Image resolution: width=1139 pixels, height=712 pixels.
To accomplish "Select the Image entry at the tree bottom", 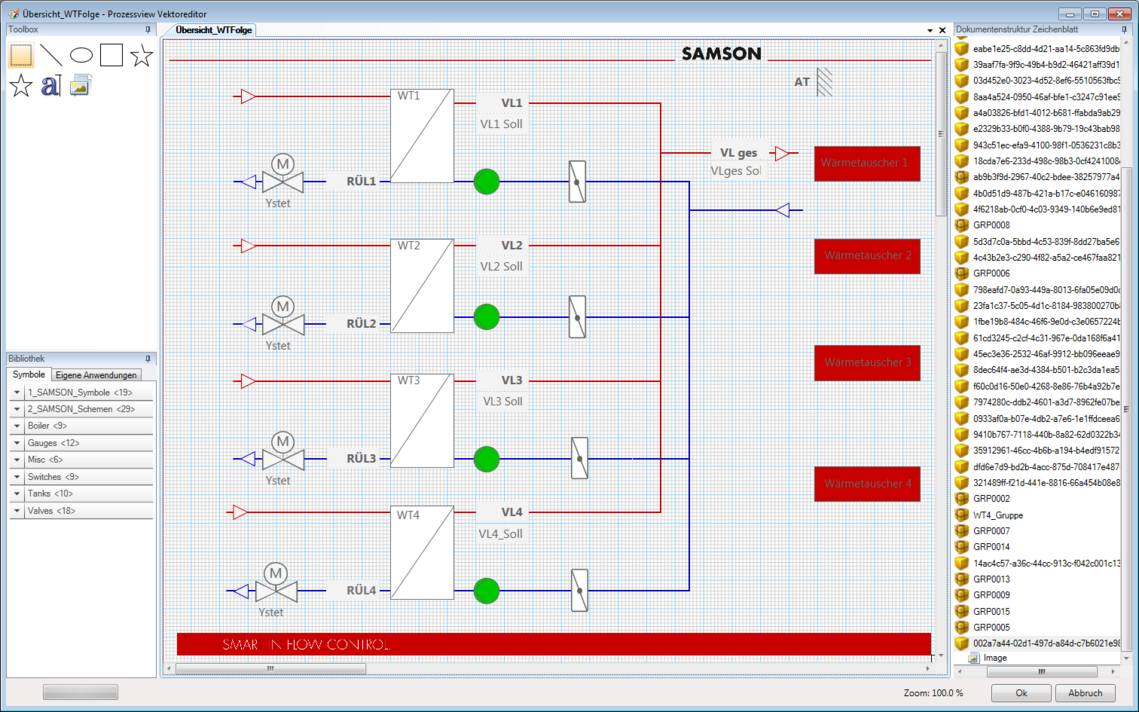I will pos(996,657).
